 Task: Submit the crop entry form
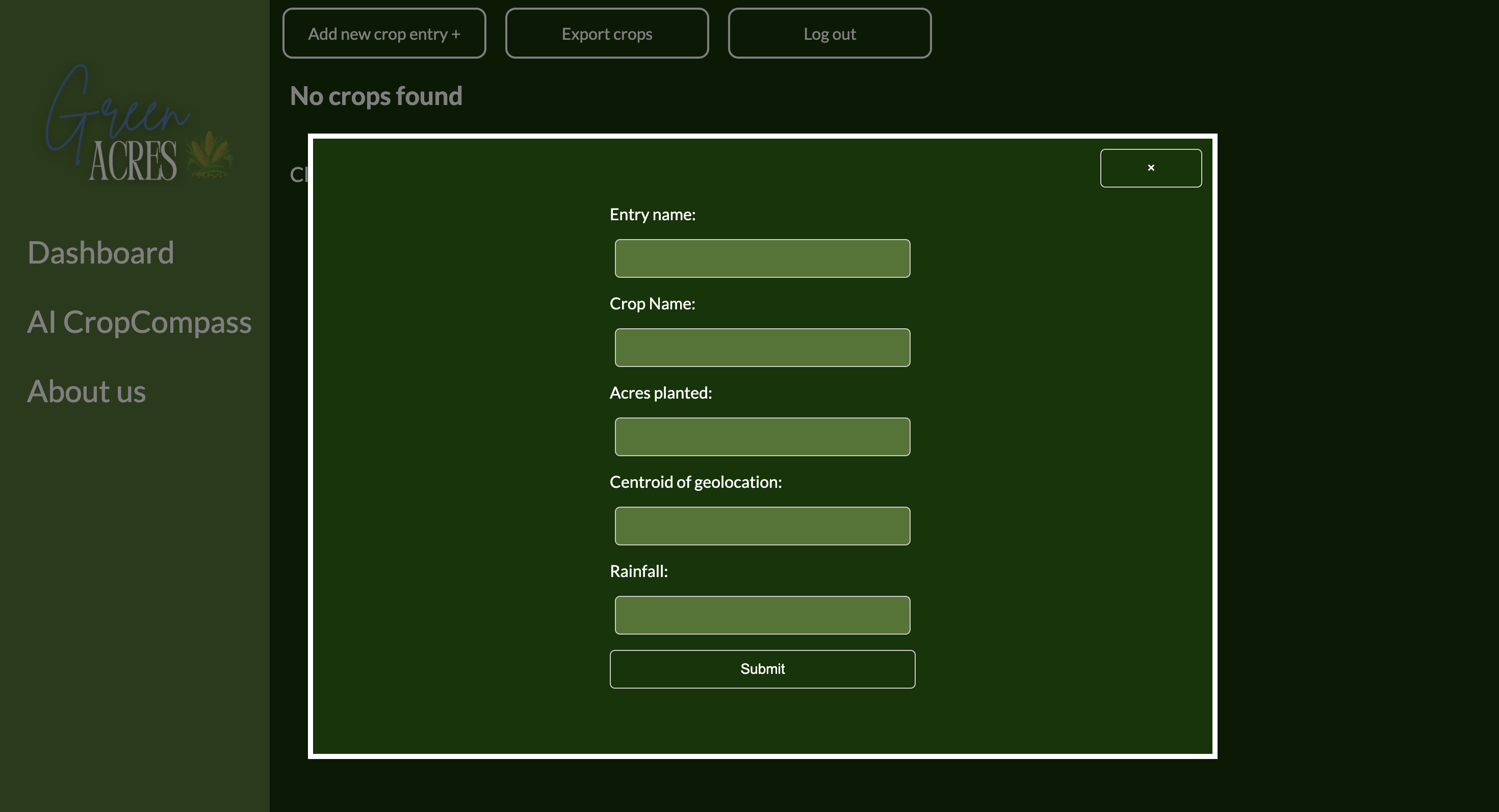[762, 669]
